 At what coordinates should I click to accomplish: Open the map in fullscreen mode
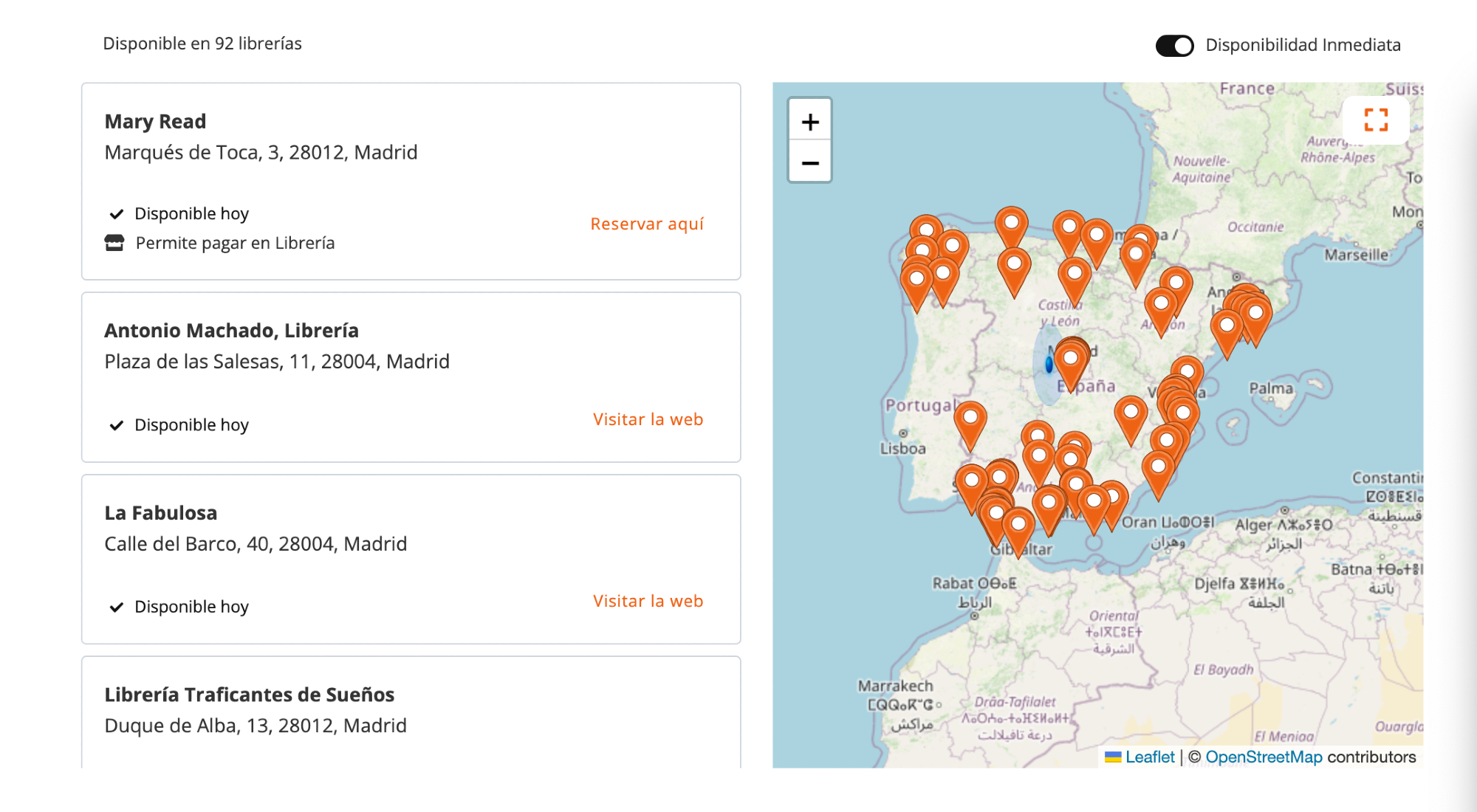click(x=1375, y=120)
